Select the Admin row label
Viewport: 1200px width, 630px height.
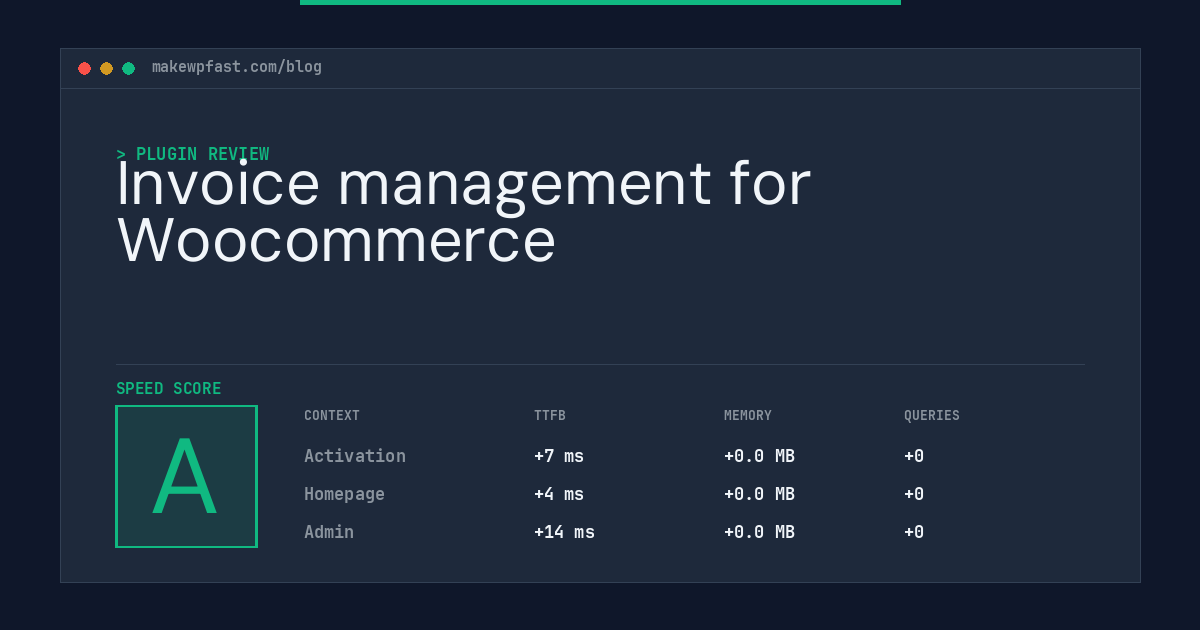(329, 532)
